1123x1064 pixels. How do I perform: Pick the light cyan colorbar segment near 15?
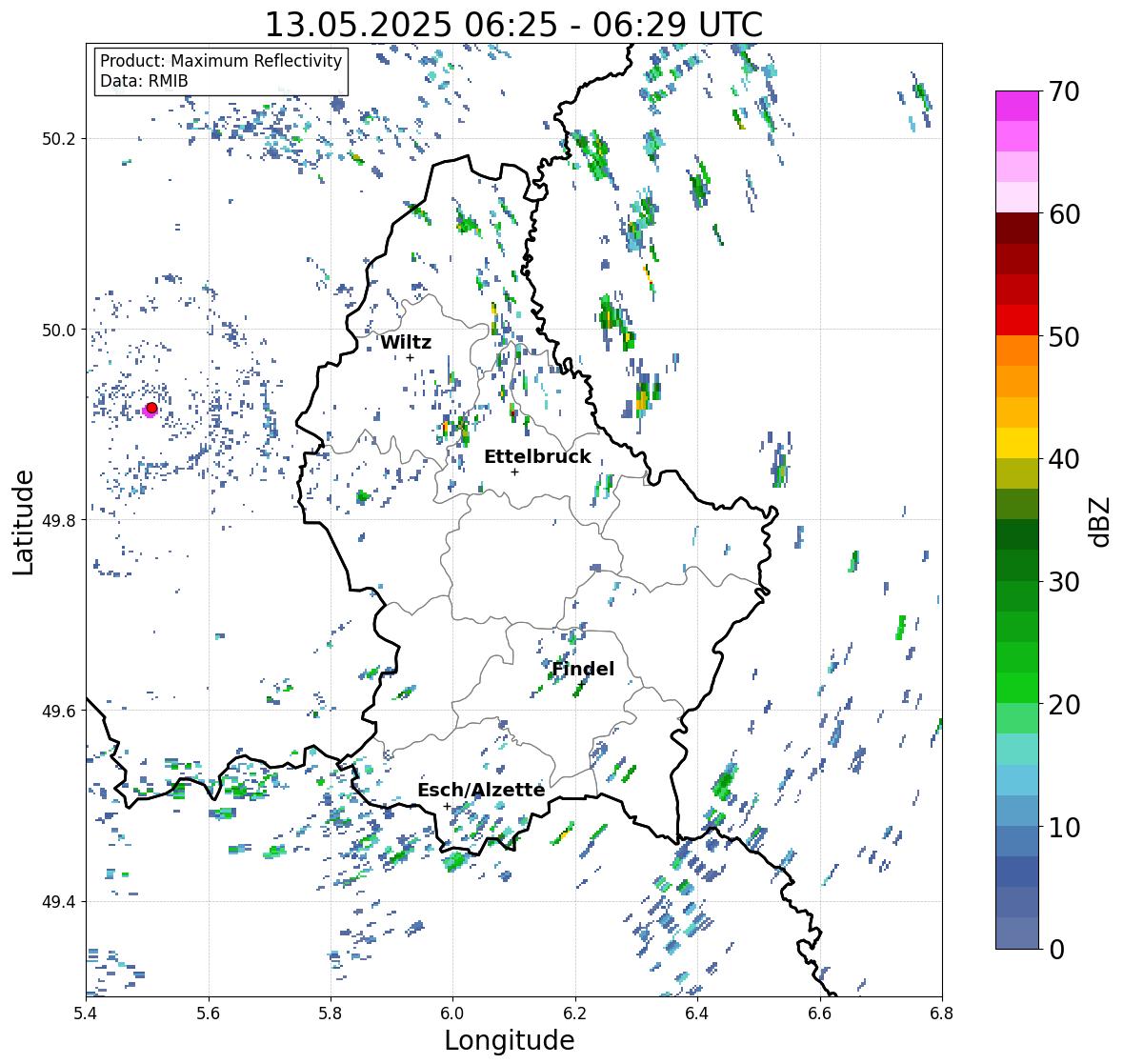point(1017,749)
